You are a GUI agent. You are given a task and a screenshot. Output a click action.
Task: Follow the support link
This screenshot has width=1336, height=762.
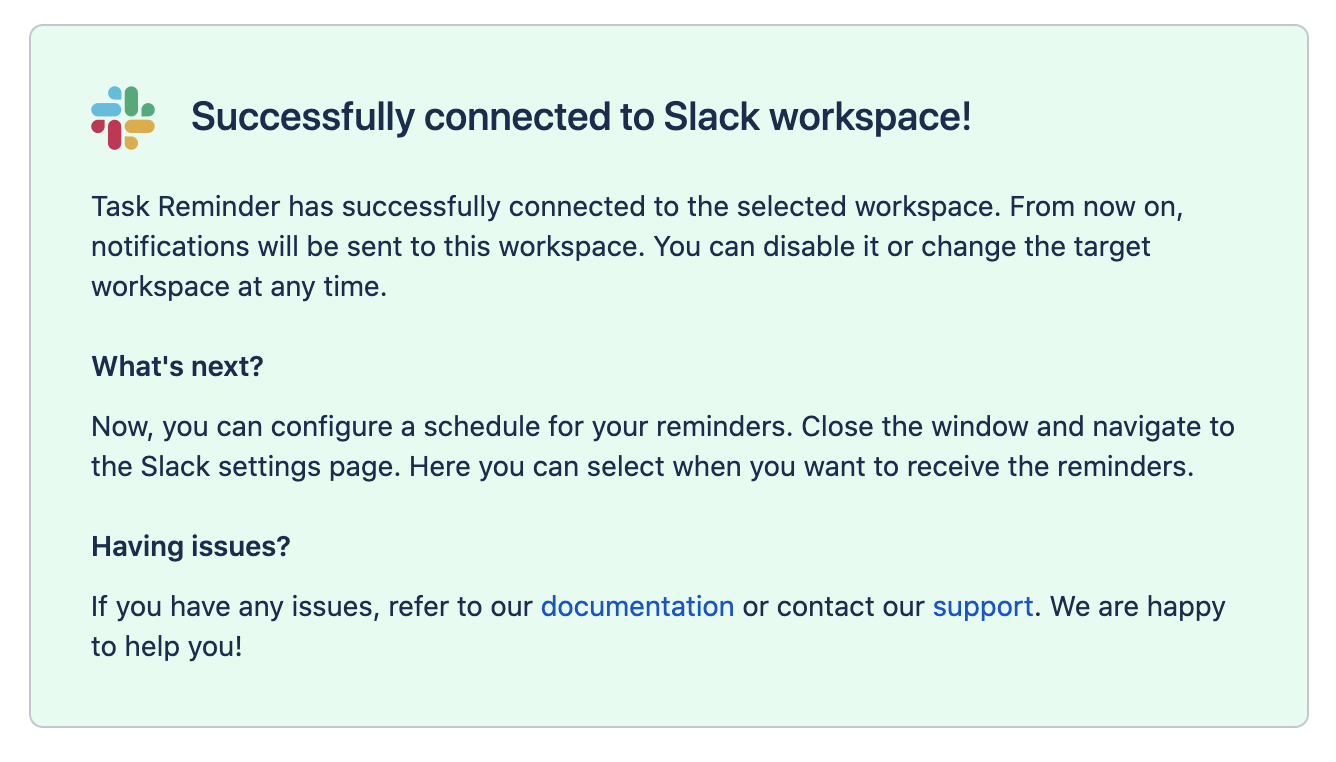[982, 606]
